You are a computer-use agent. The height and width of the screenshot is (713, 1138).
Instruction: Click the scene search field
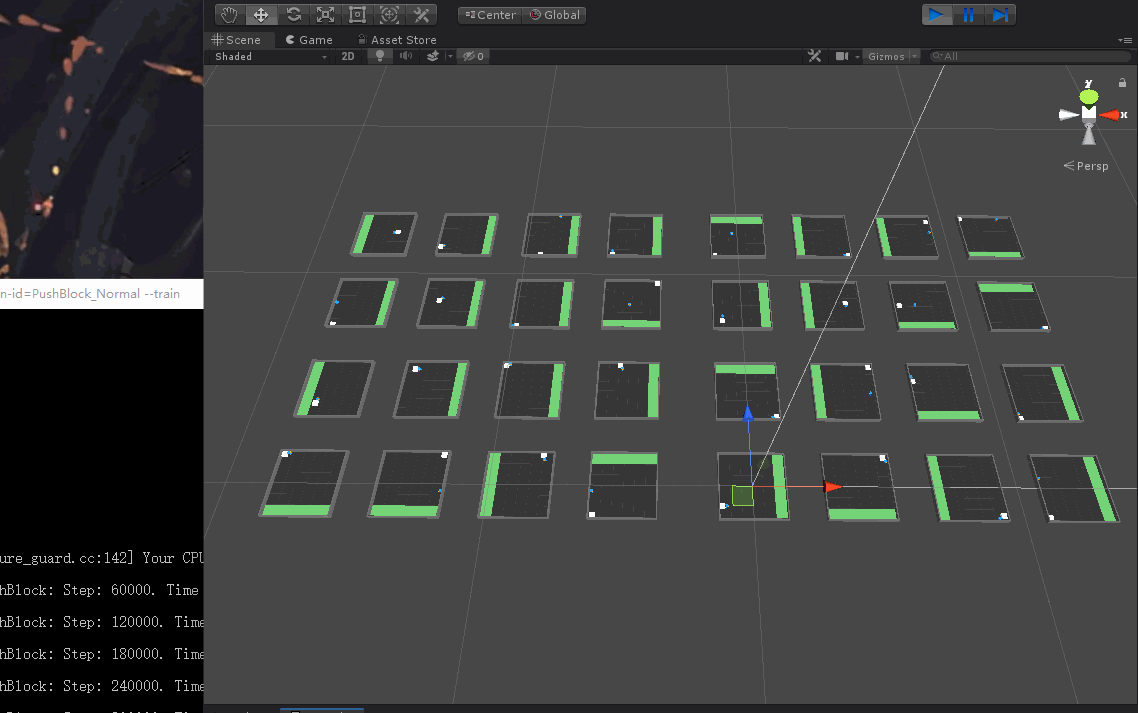tap(1029, 57)
